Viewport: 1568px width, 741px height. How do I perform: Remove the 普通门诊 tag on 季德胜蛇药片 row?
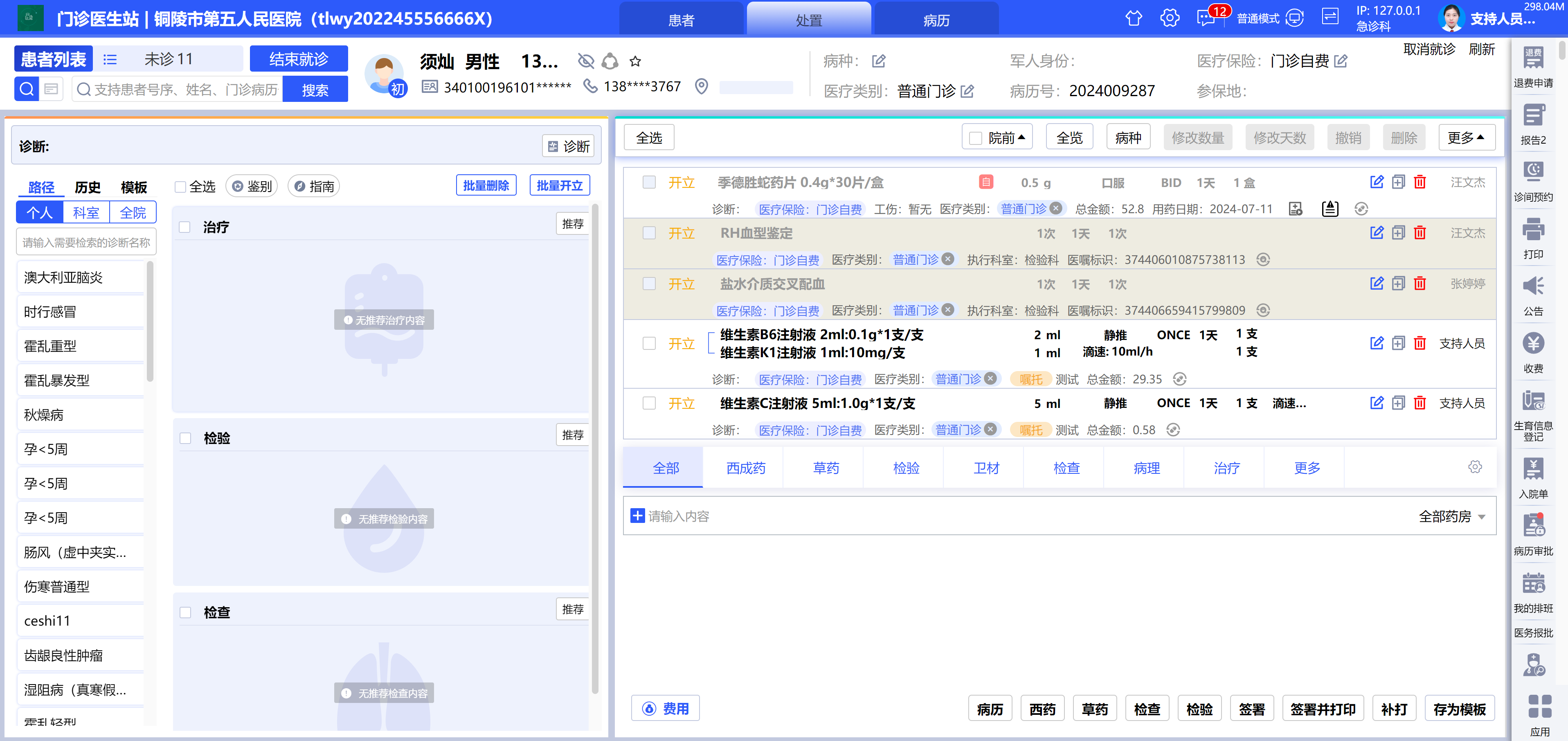pos(1056,208)
